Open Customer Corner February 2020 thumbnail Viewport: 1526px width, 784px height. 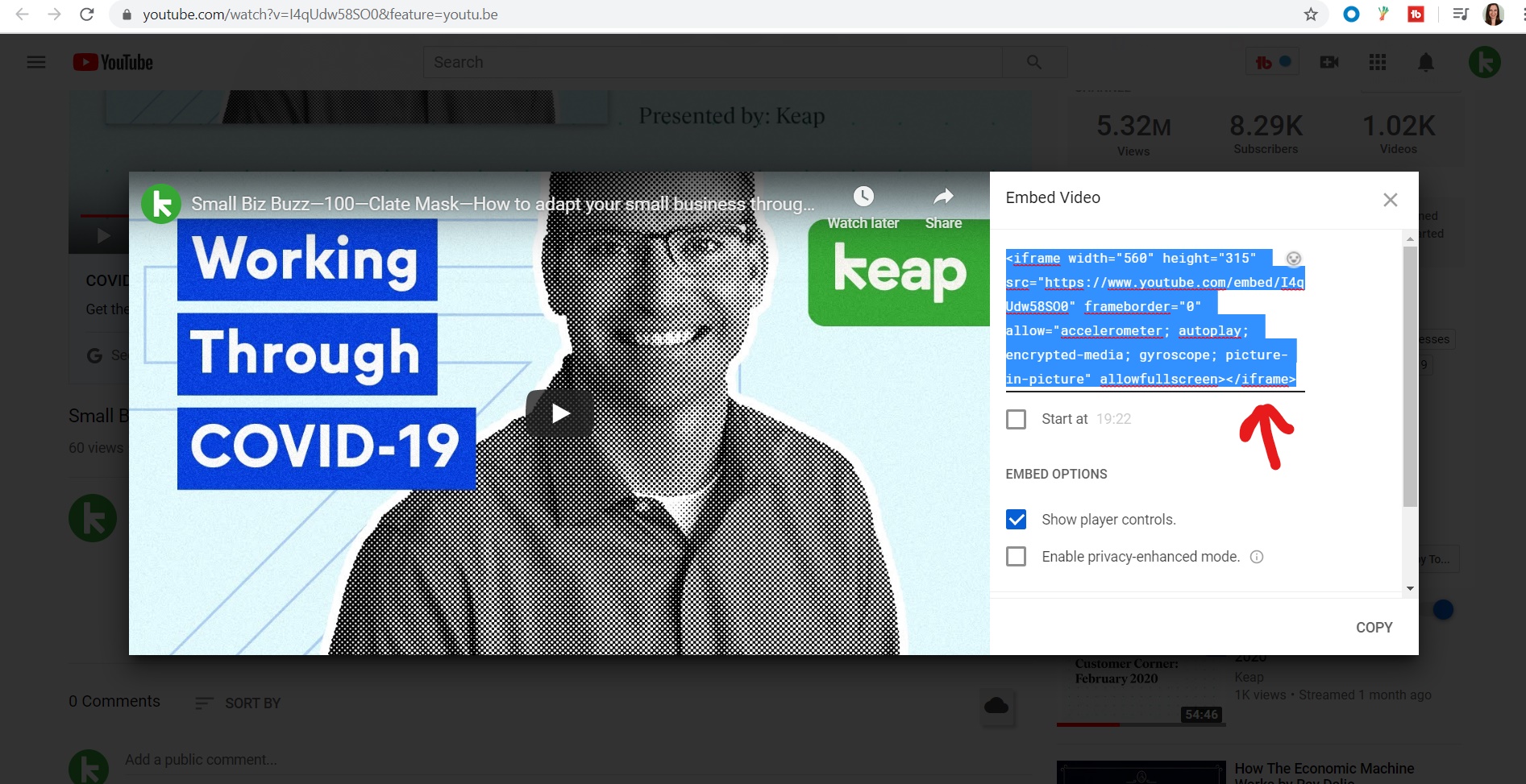(1141, 690)
